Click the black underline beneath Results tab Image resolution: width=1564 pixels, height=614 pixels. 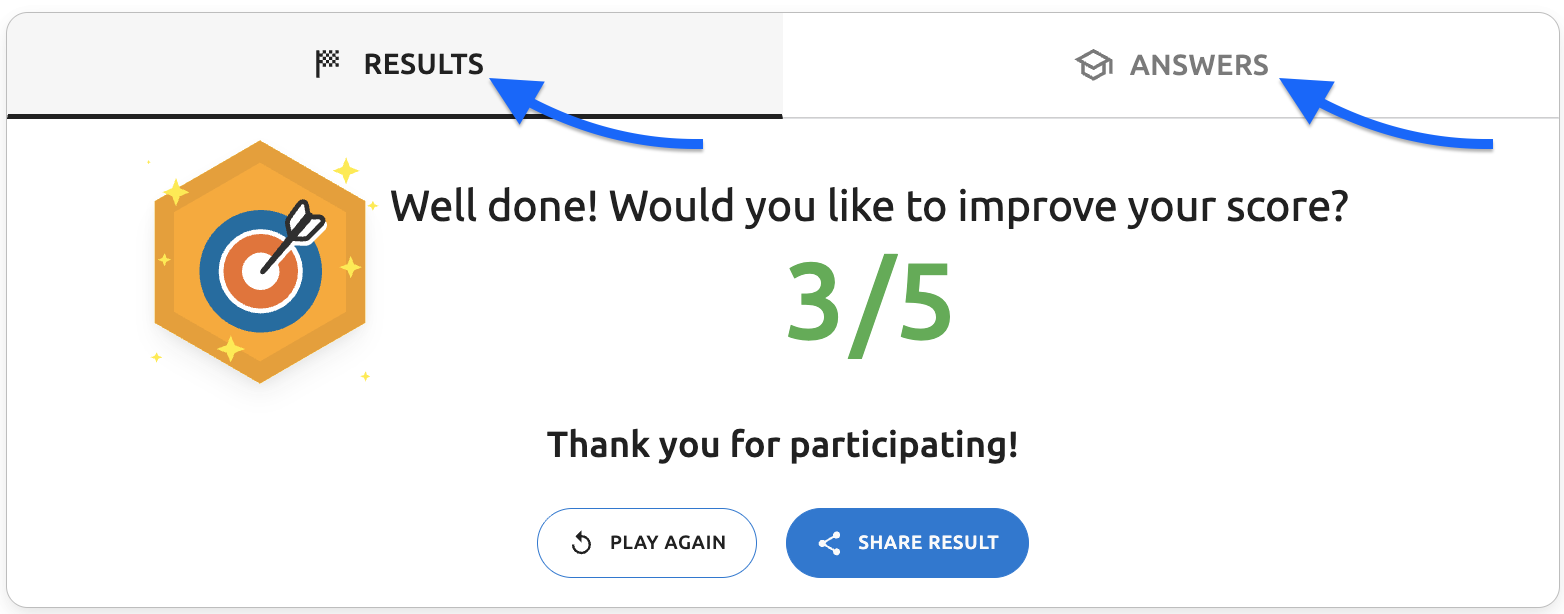click(394, 116)
